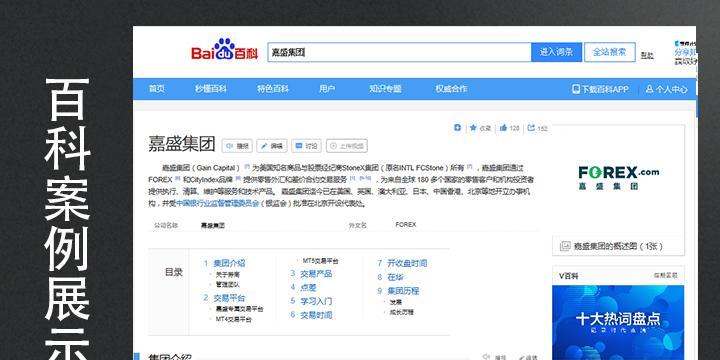This screenshot has width=720, height=360.
Task: Jump to subsection MT4交易平台
Action: click(234, 319)
